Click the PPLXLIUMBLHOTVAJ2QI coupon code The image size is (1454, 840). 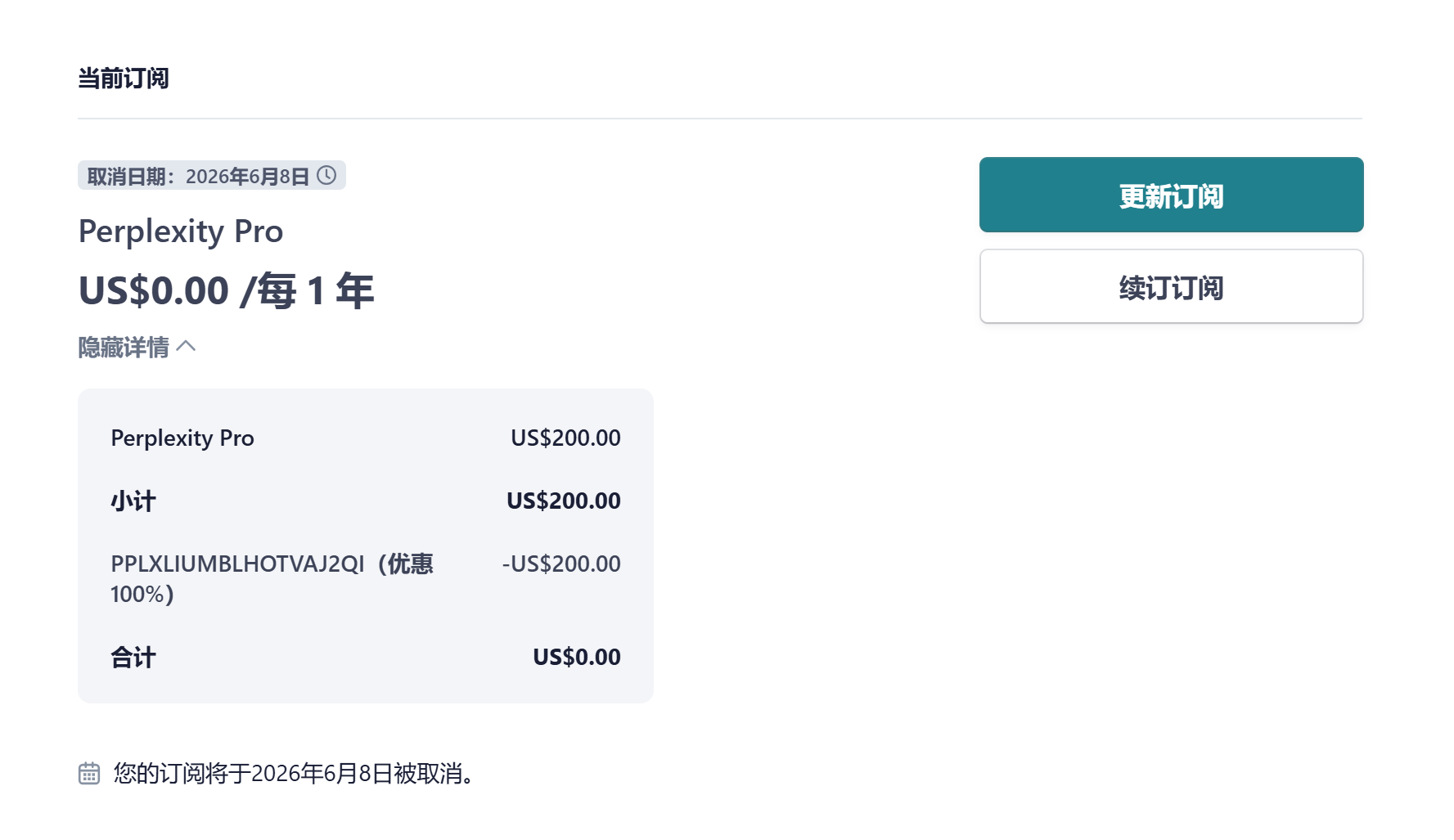[237, 564]
